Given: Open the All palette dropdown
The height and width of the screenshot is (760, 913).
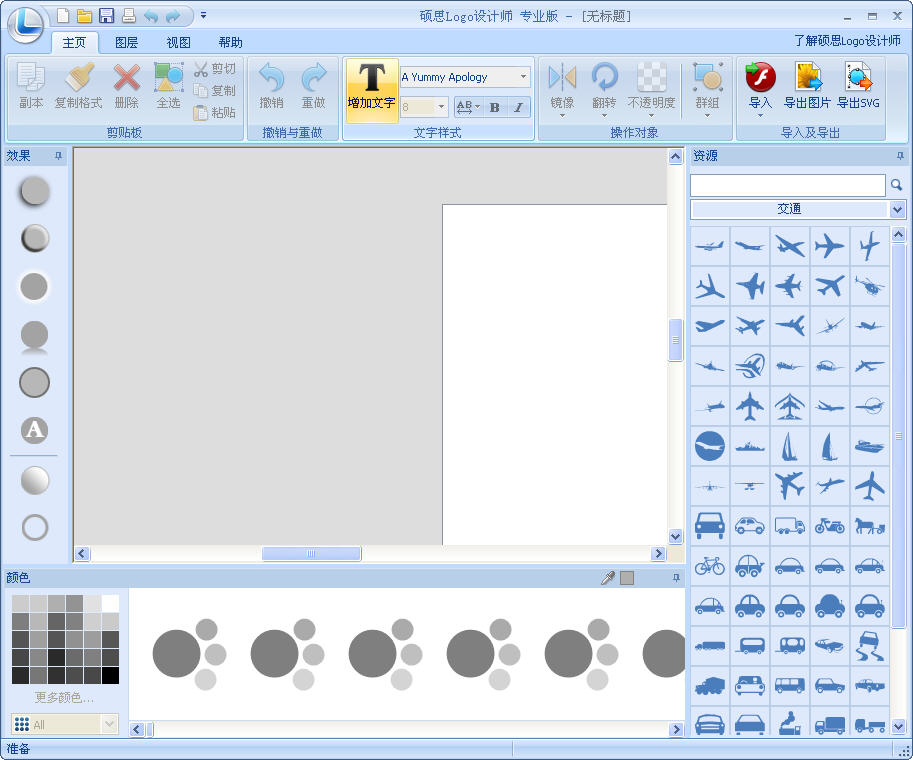Looking at the screenshot, I should 109,724.
